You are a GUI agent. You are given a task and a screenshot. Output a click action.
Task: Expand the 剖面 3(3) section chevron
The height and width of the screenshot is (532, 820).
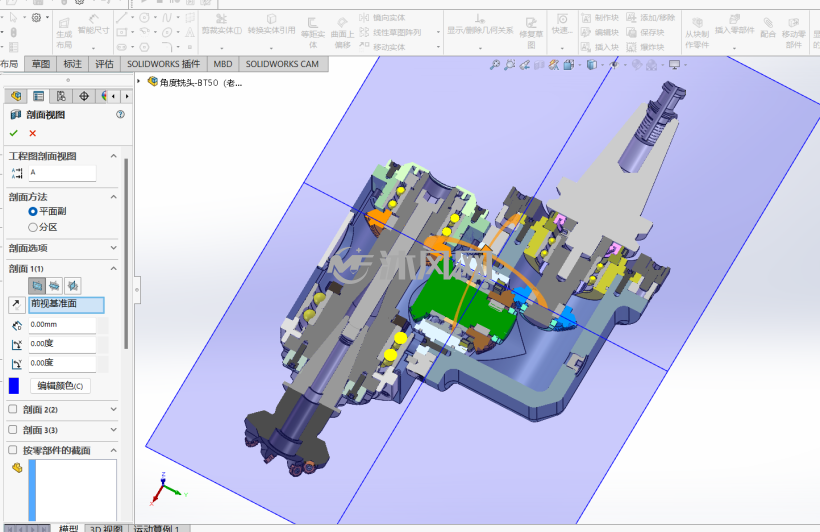(113, 429)
